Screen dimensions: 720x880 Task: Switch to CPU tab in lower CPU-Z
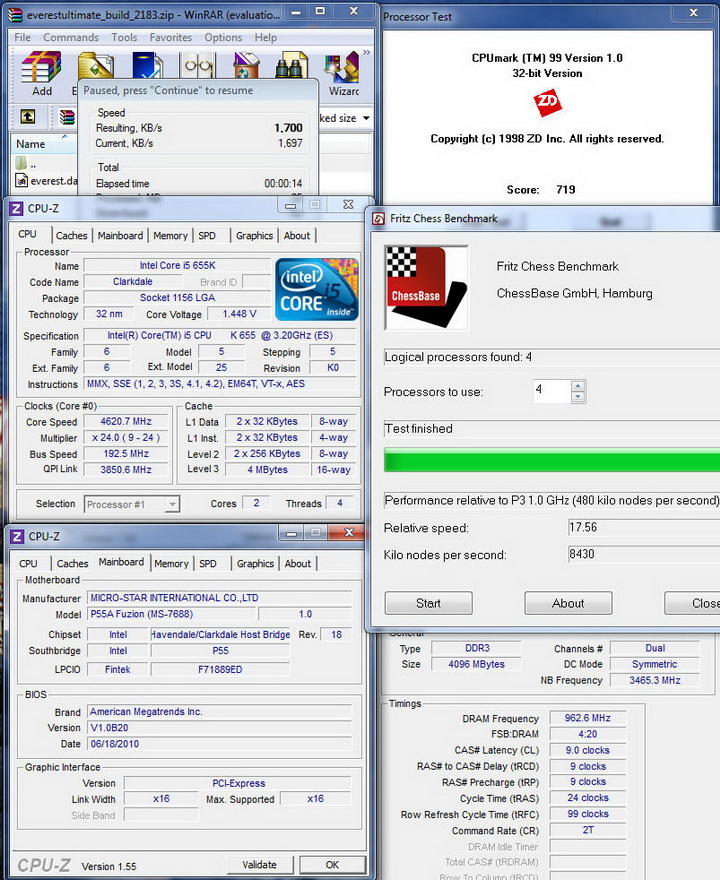coord(28,563)
